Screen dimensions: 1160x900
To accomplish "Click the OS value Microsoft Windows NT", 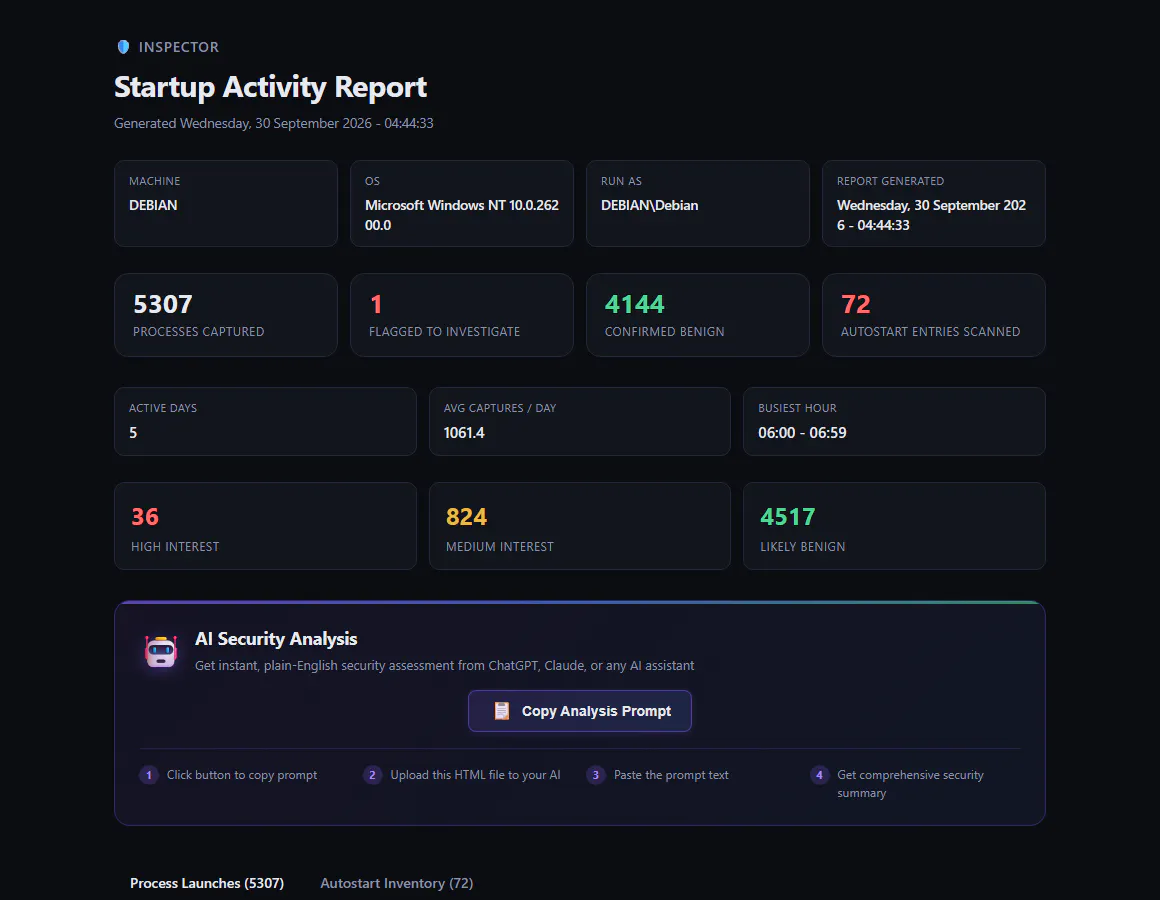I will (462, 215).
